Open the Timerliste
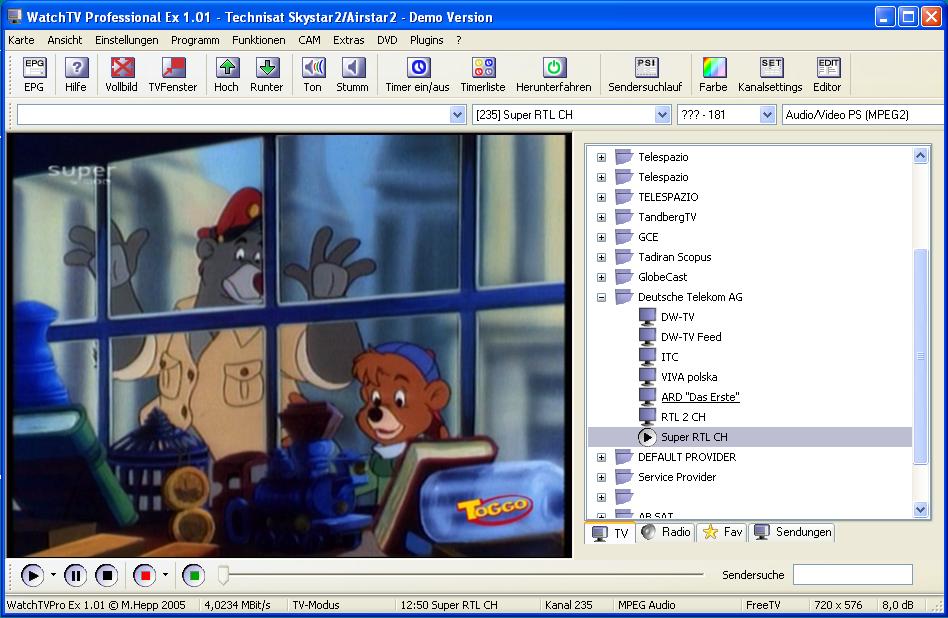Screen dimensions: 948x618 483,74
